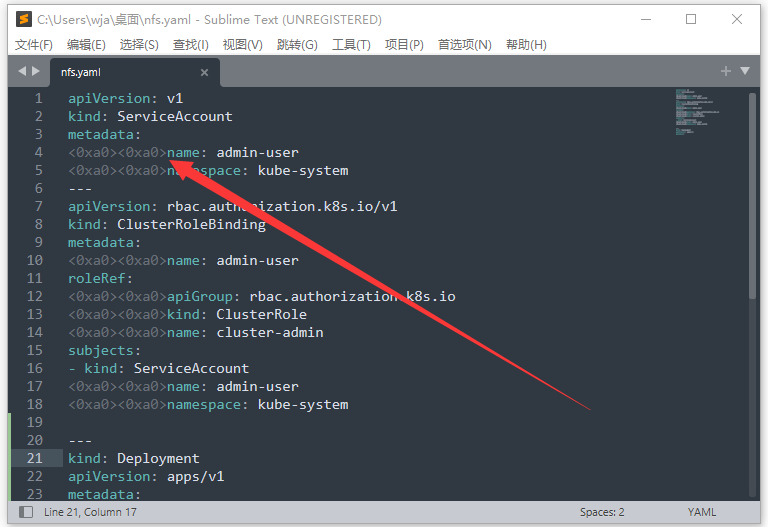Viewport: 768px width, 527px height.
Task: Click 'admin-user' on line 17
Action: (x=258, y=386)
